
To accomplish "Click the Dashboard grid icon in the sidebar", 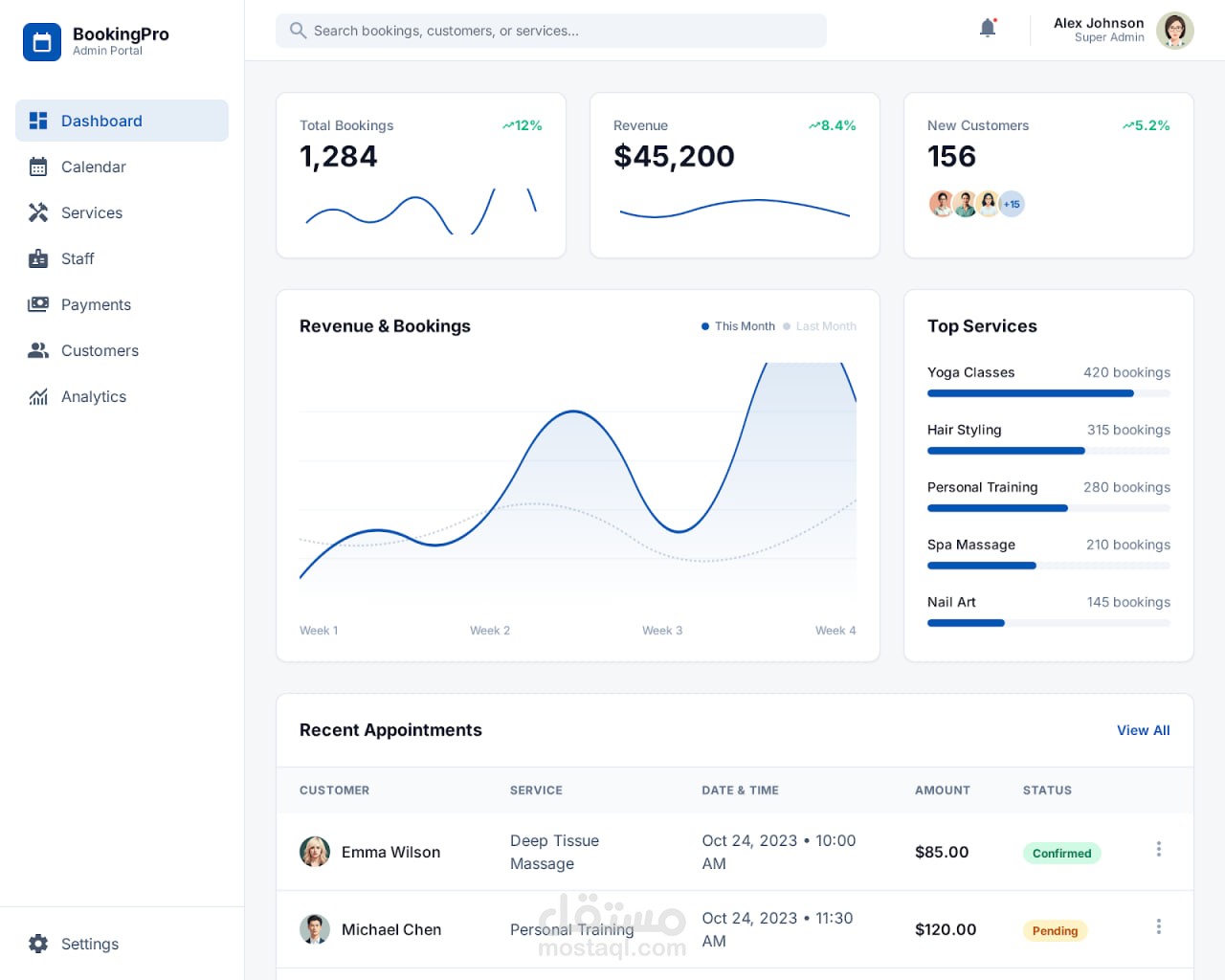I will [x=38, y=121].
